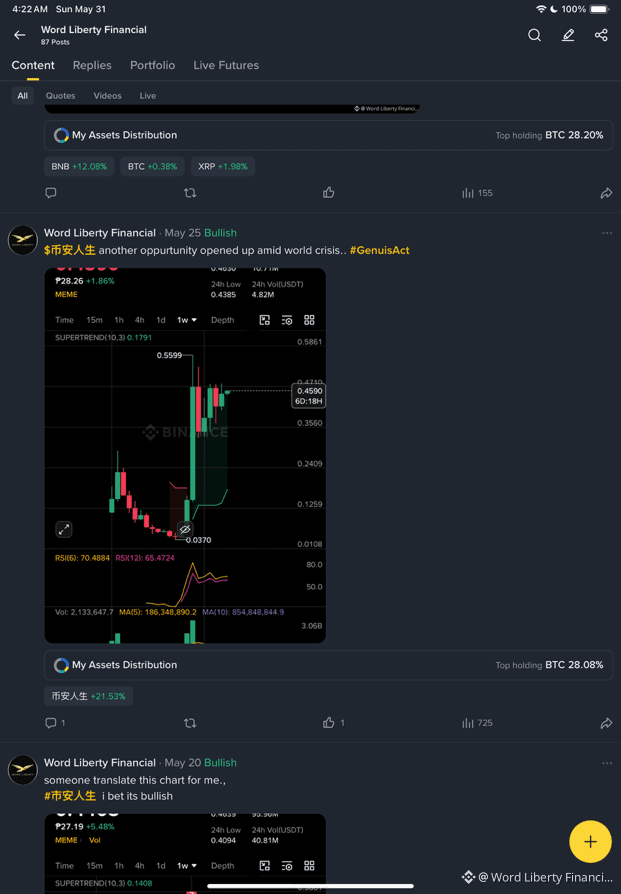Tap the Wi-Fi status icon
621x894 pixels.
[x=541, y=9]
